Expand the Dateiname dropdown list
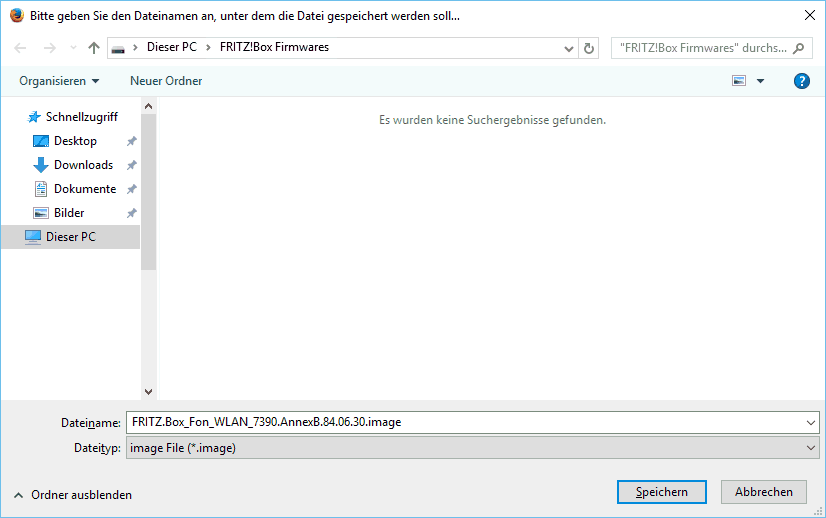The height and width of the screenshot is (518, 826). pyautogui.click(x=810, y=423)
